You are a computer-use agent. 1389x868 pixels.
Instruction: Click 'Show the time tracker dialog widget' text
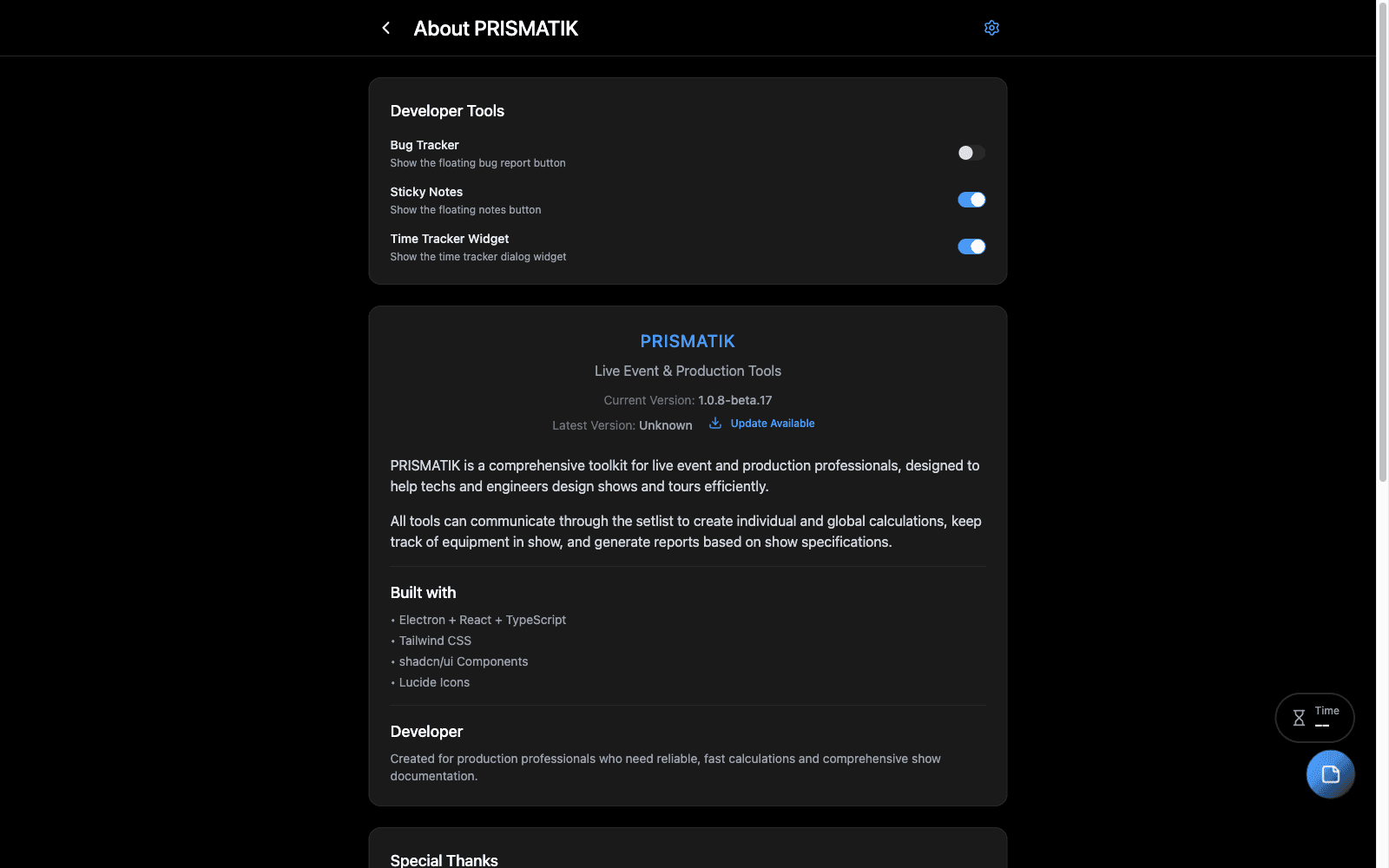pos(478,257)
